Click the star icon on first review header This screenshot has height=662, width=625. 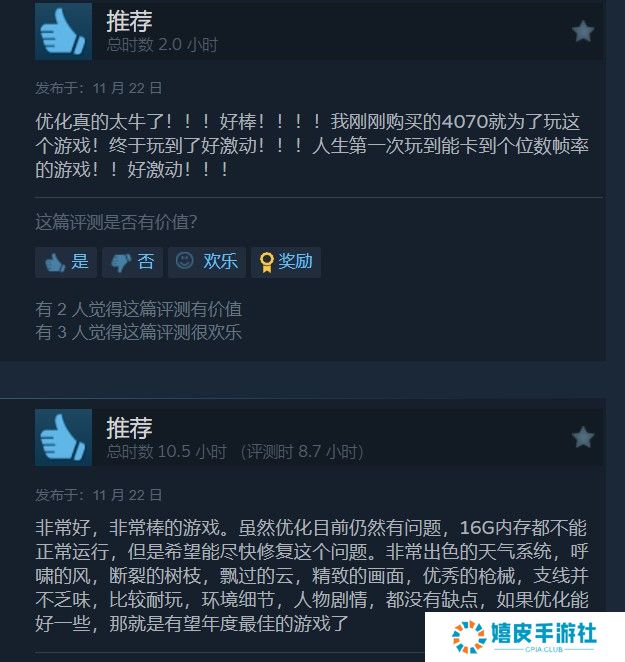coord(583,31)
